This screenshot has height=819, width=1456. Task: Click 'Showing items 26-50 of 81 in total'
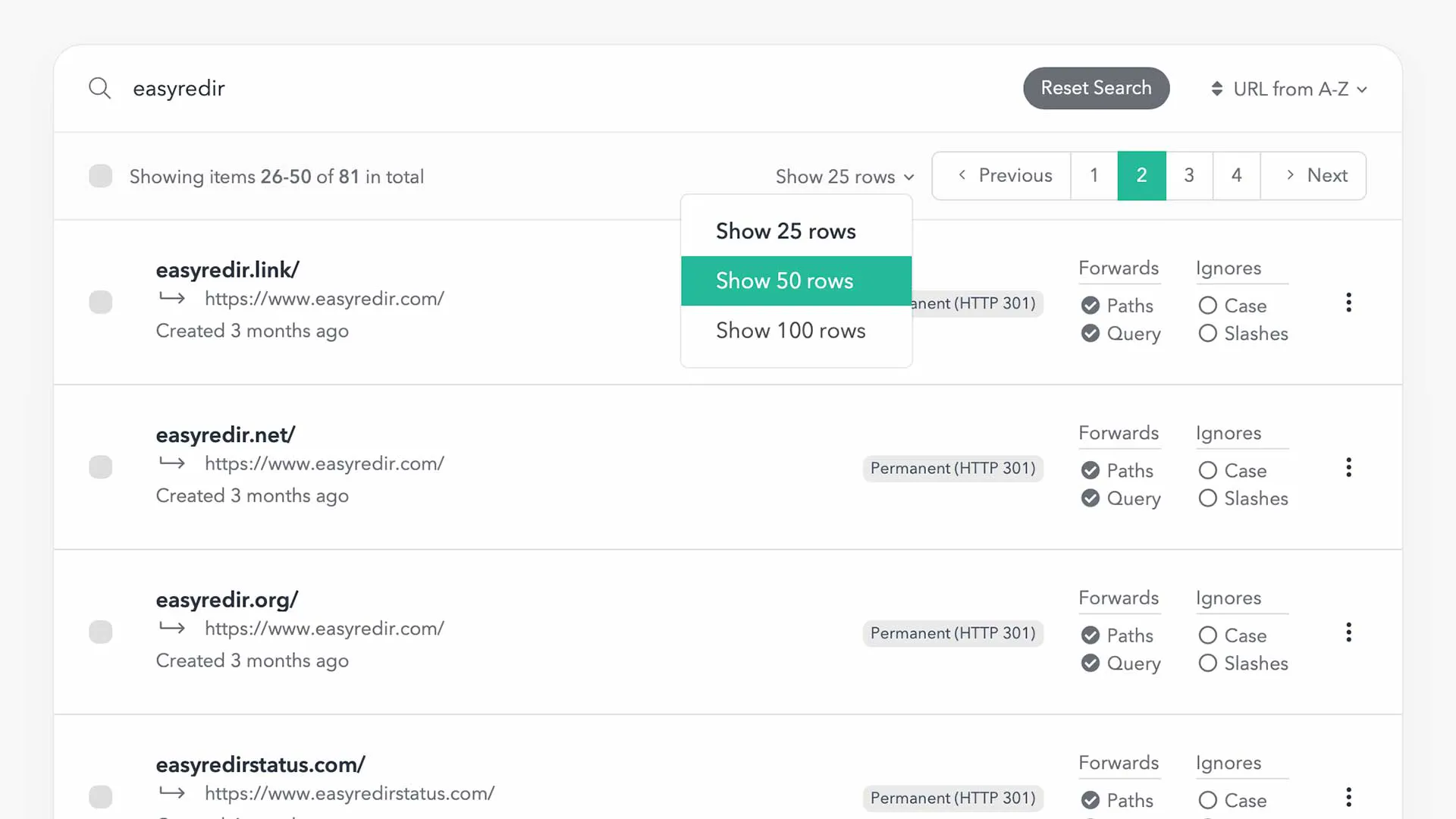tap(276, 177)
